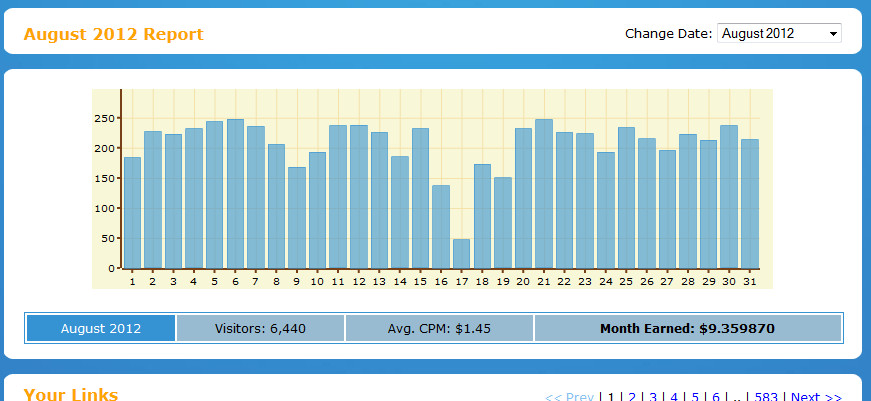The height and width of the screenshot is (401, 871).
Task: Click the Visitors: 6,440 cell
Action: tap(261, 328)
